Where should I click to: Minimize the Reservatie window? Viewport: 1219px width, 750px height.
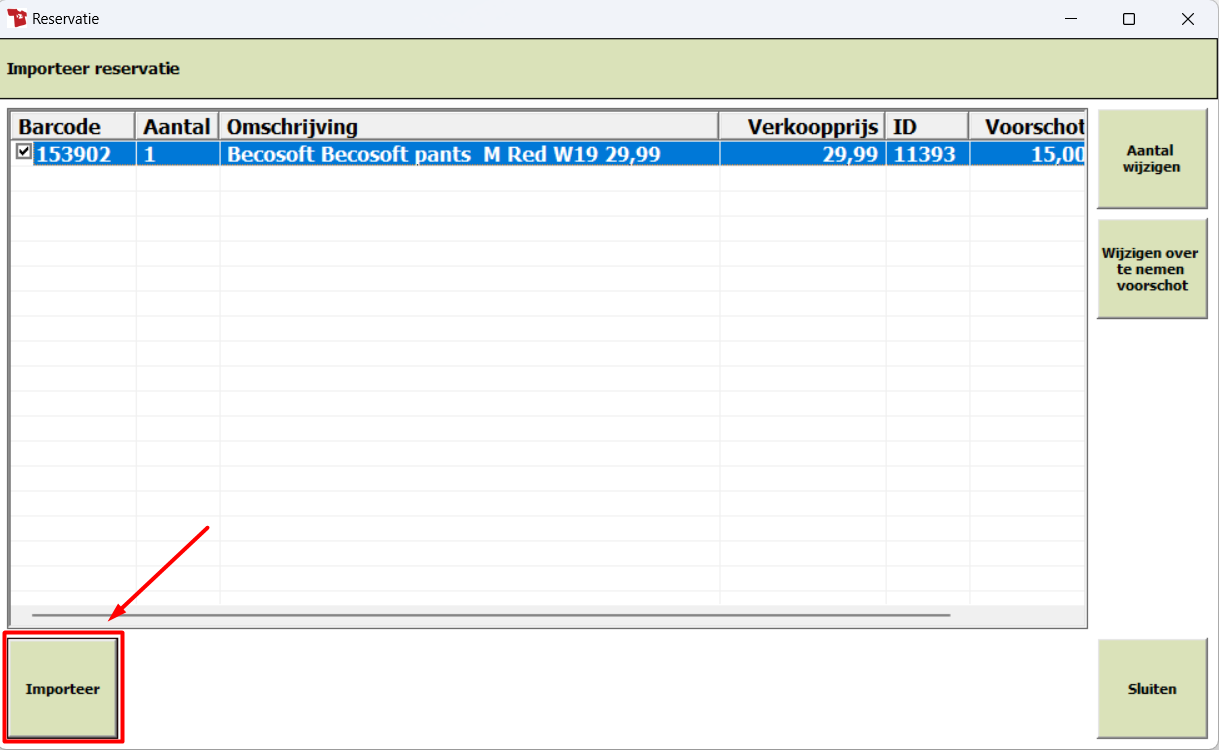pyautogui.click(x=1070, y=18)
